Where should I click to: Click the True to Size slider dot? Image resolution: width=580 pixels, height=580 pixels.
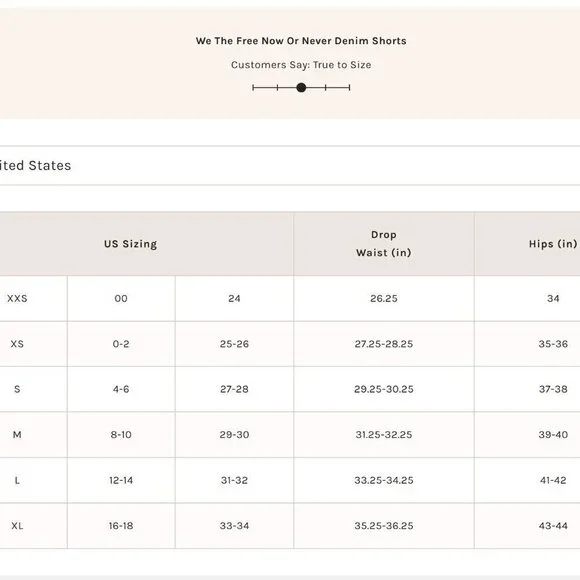[301, 88]
